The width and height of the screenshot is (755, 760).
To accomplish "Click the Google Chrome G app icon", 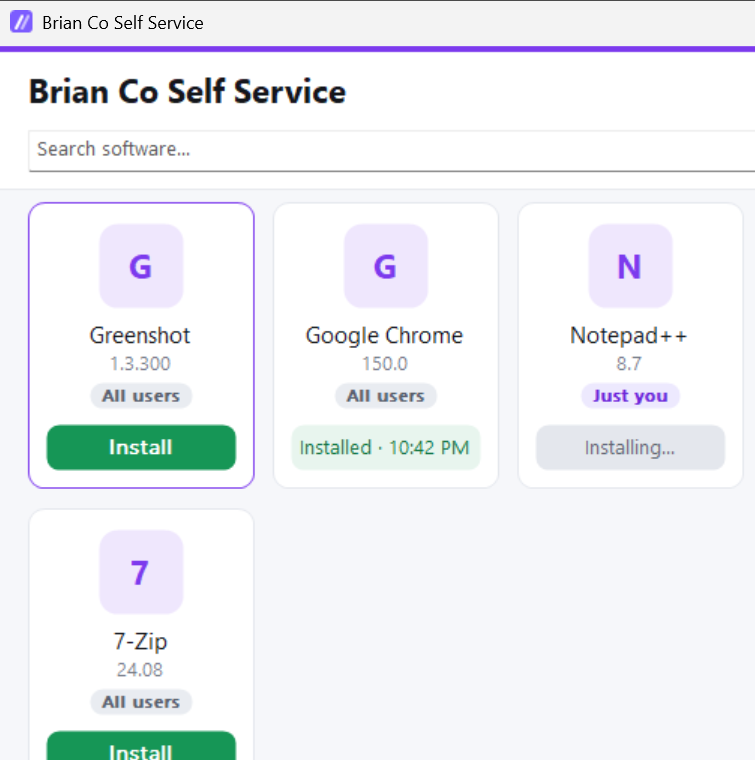I will tap(386, 266).
